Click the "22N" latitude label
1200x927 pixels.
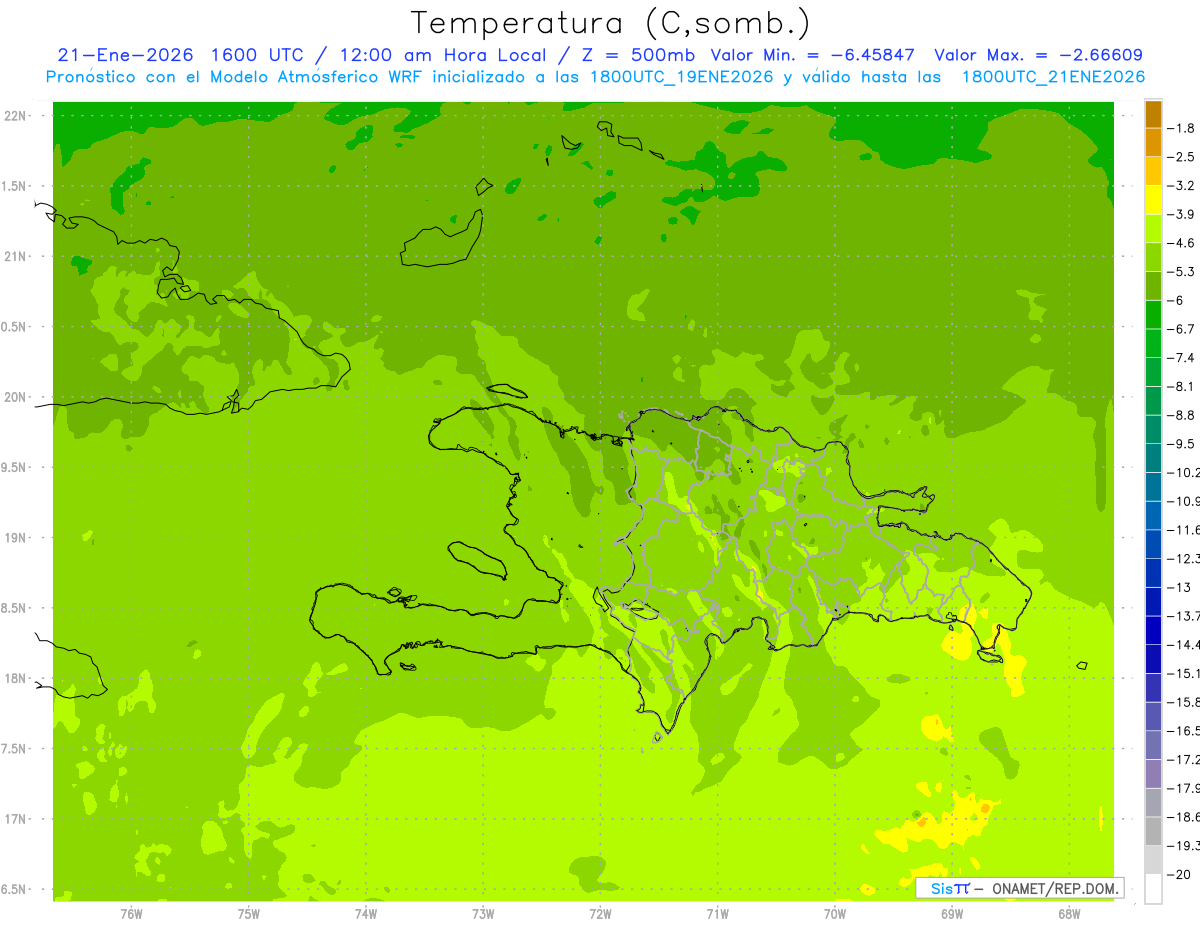tap(16, 116)
